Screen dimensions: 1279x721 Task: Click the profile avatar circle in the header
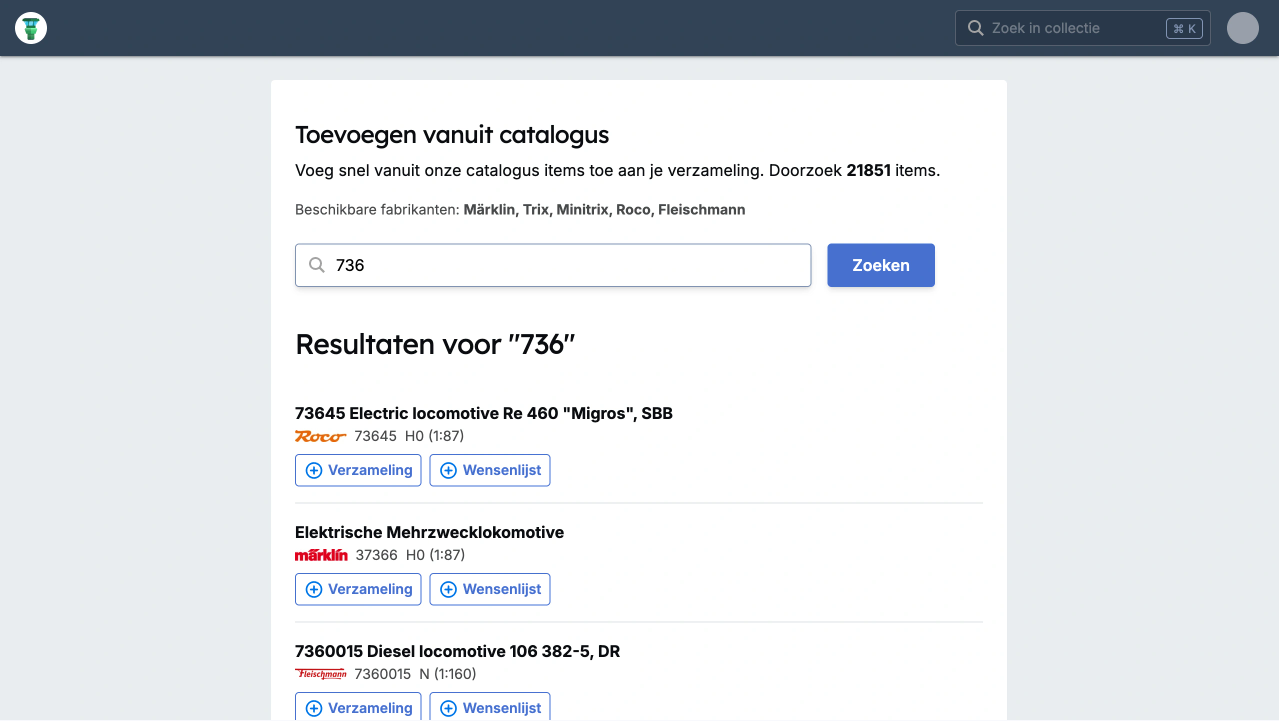pyautogui.click(x=1242, y=27)
